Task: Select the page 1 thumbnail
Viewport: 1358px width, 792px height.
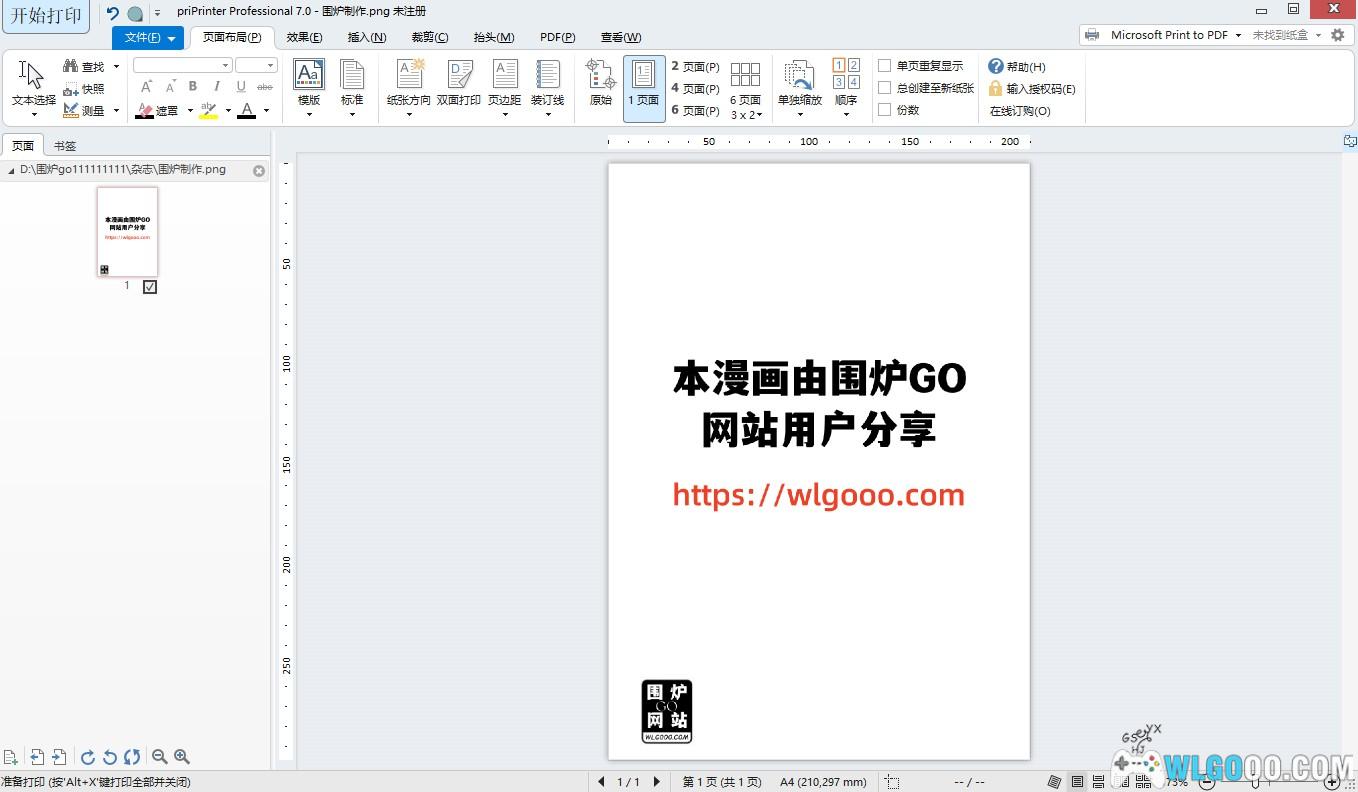Action: (127, 232)
